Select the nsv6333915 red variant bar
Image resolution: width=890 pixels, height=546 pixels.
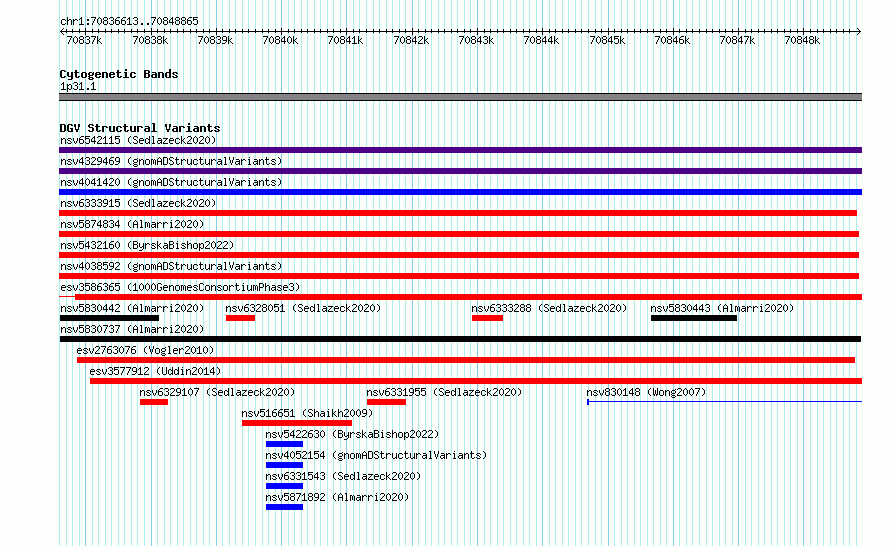point(458,213)
